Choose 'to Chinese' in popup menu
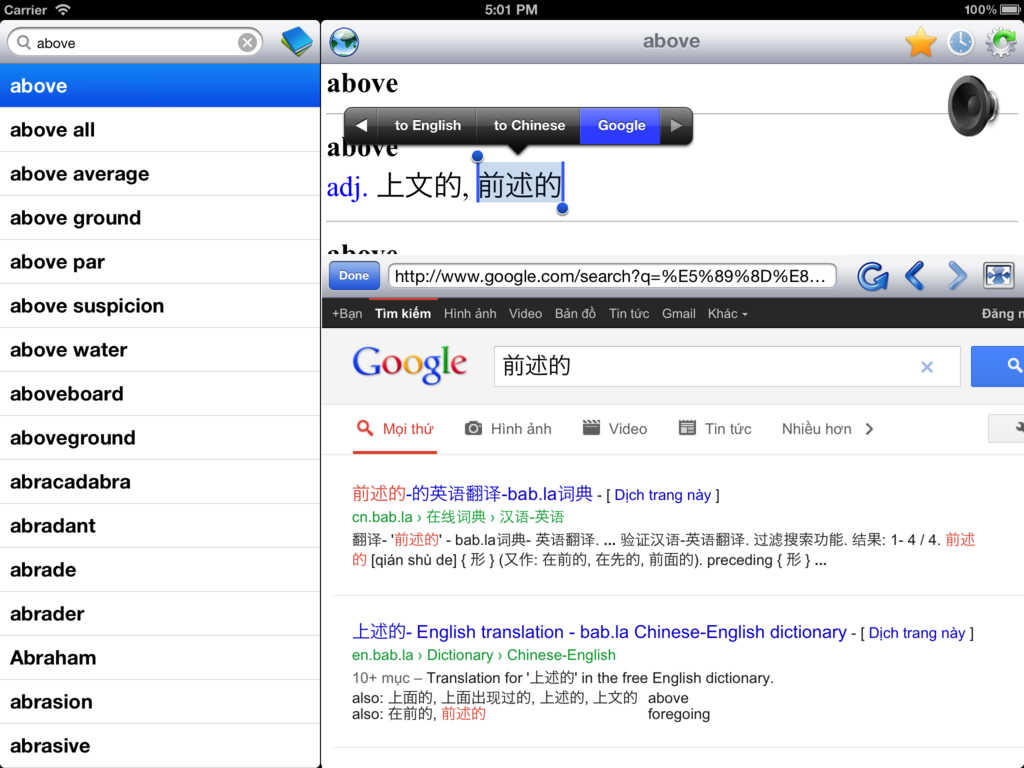The image size is (1024, 768). pos(529,125)
